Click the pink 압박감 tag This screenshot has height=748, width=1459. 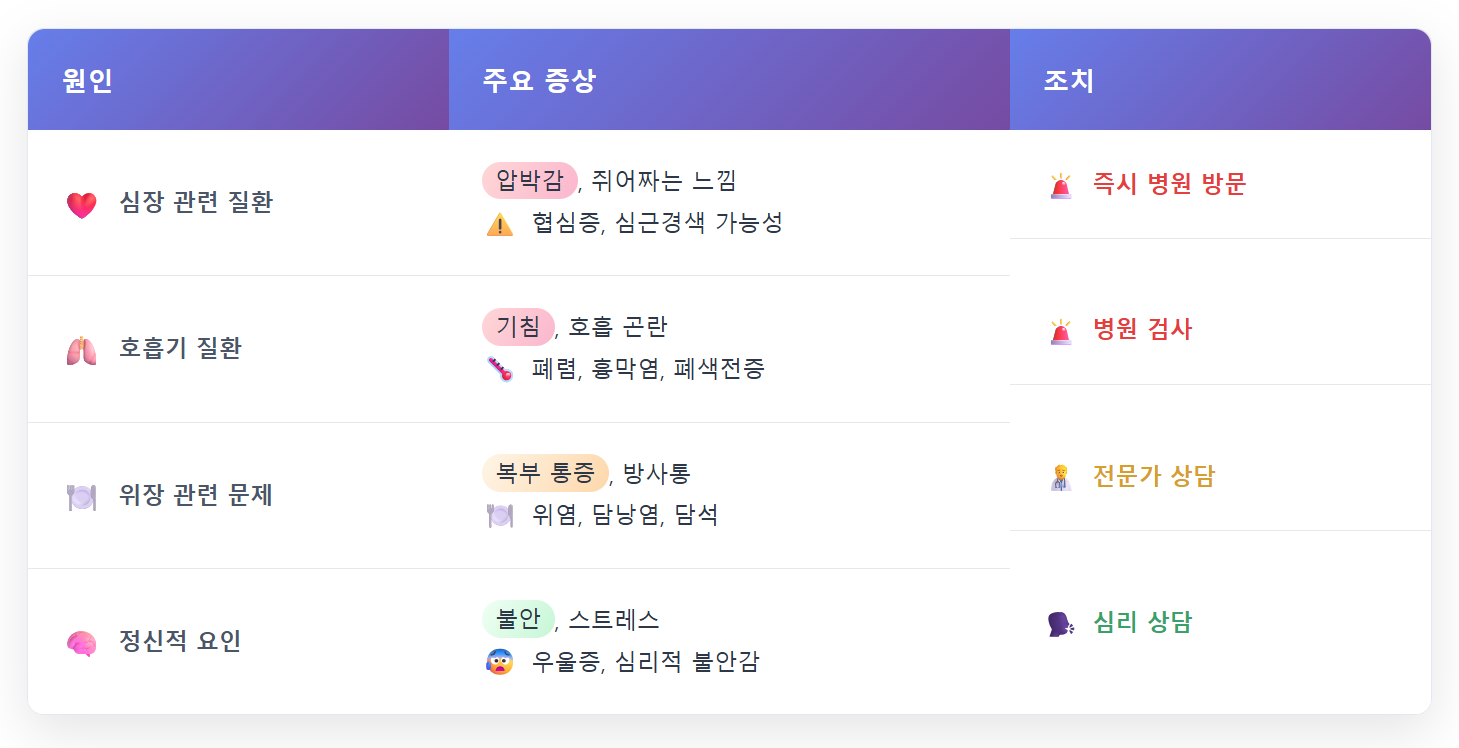point(530,181)
